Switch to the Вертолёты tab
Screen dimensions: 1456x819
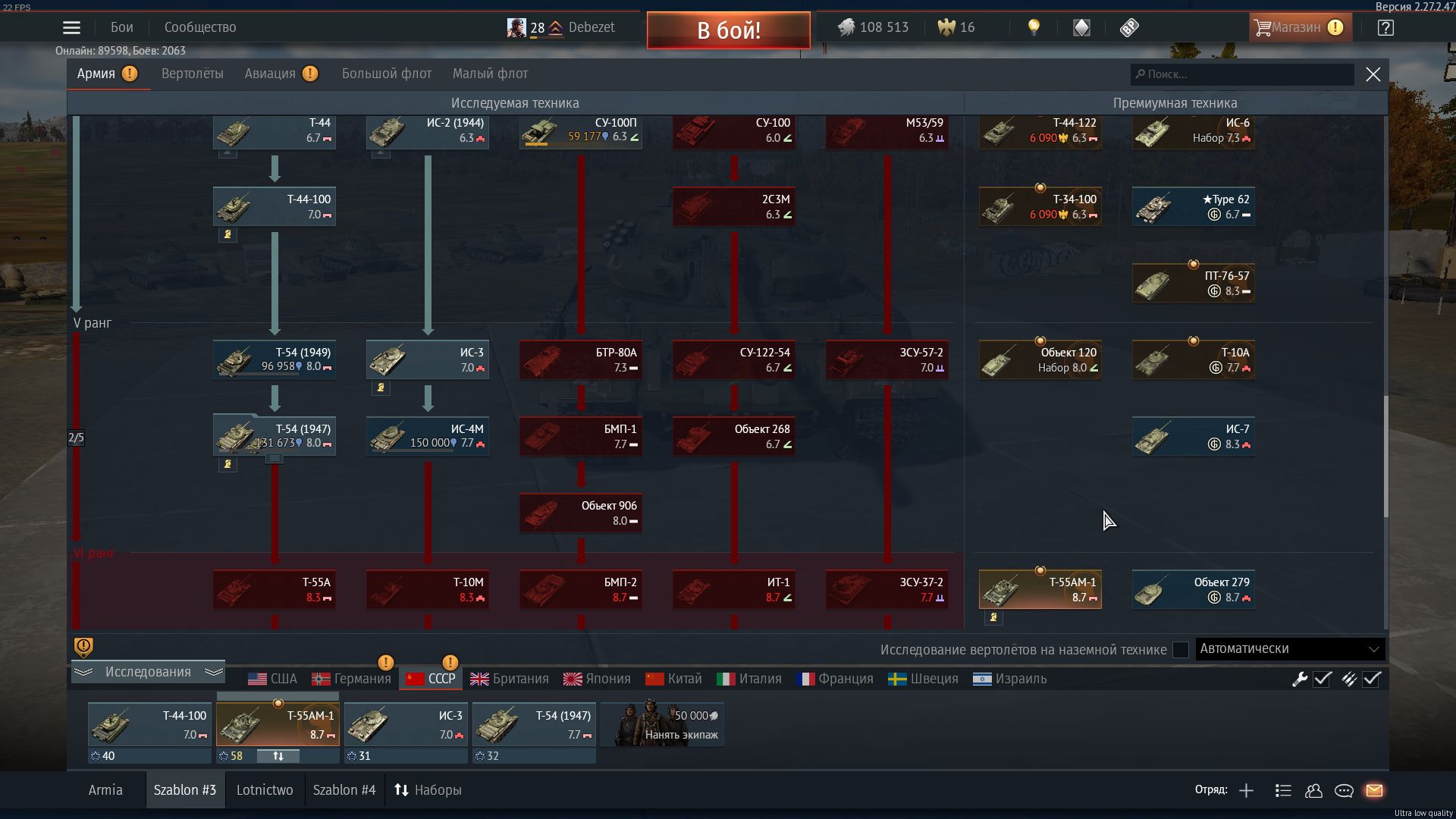point(193,74)
